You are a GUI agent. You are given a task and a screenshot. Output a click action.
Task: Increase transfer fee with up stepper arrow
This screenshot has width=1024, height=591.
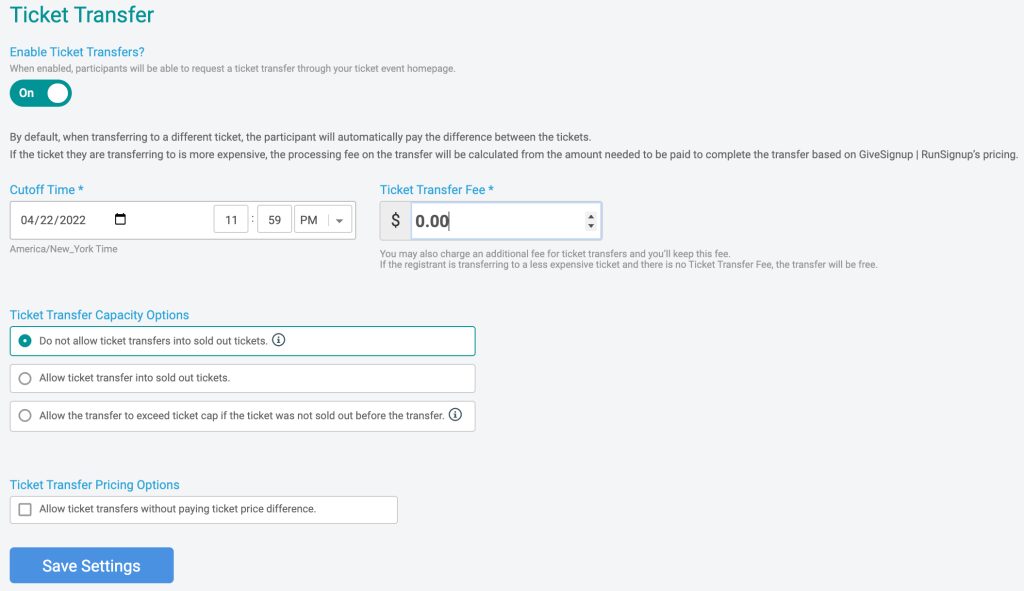click(590, 216)
